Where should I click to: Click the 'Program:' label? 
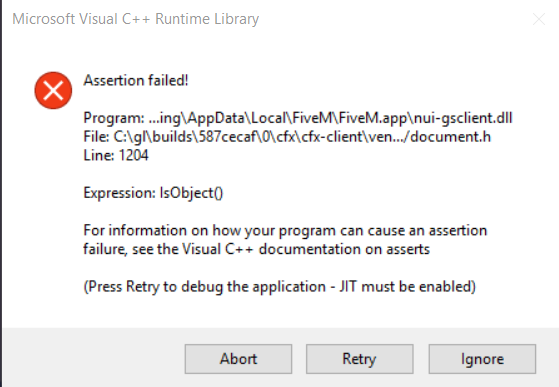pos(114,118)
